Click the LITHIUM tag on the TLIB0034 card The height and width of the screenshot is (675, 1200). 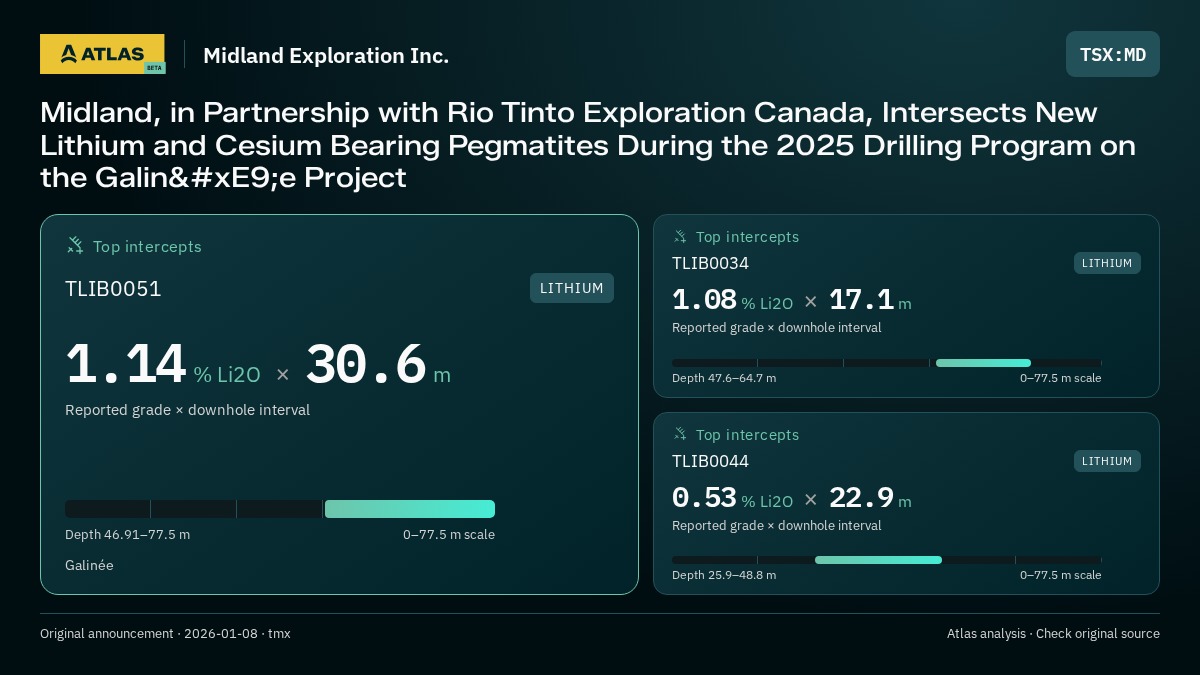pos(1107,263)
